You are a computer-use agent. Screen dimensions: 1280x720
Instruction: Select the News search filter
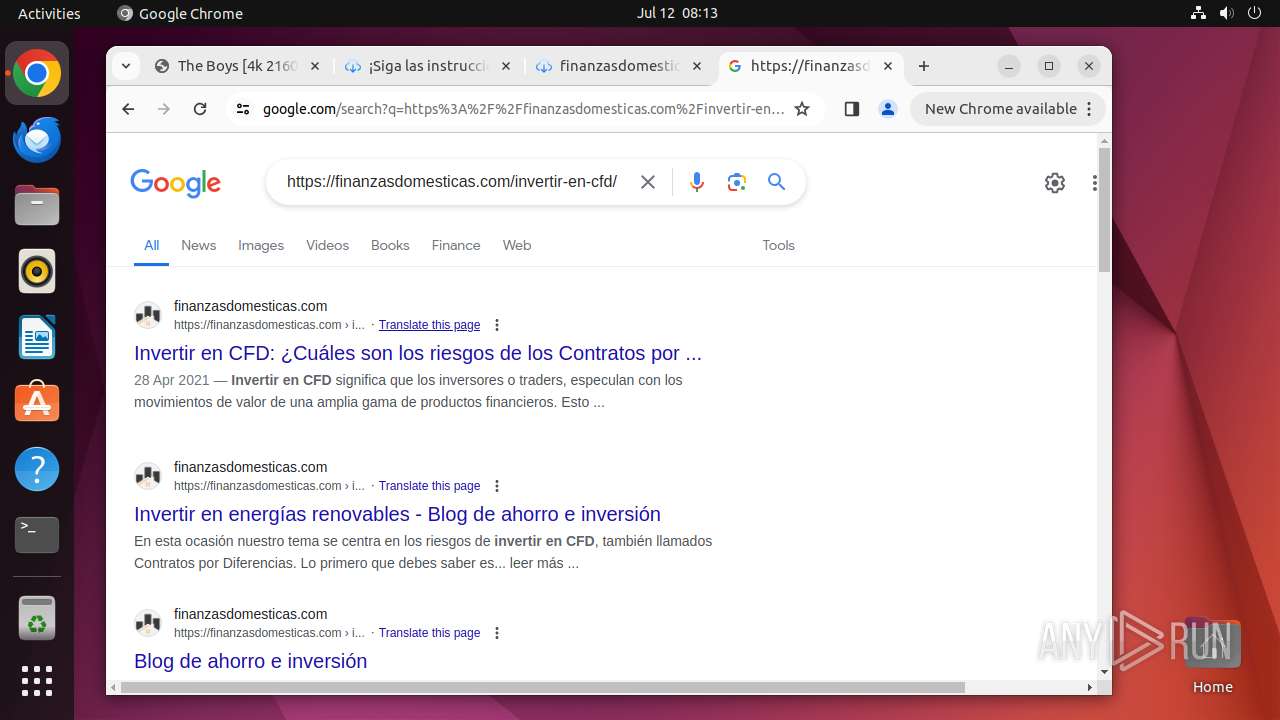(x=198, y=245)
